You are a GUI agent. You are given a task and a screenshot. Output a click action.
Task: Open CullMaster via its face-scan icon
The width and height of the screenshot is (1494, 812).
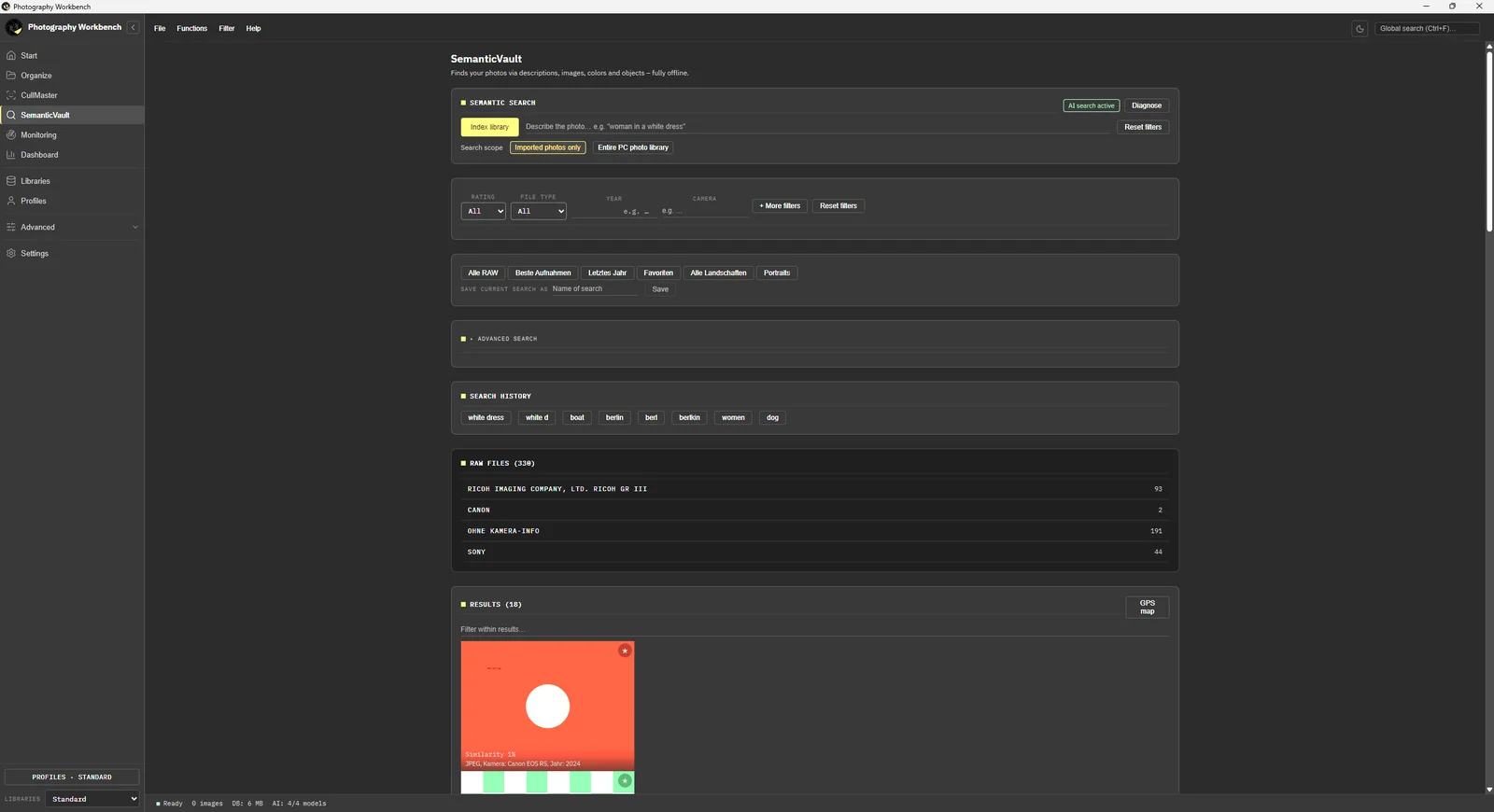pos(11,95)
